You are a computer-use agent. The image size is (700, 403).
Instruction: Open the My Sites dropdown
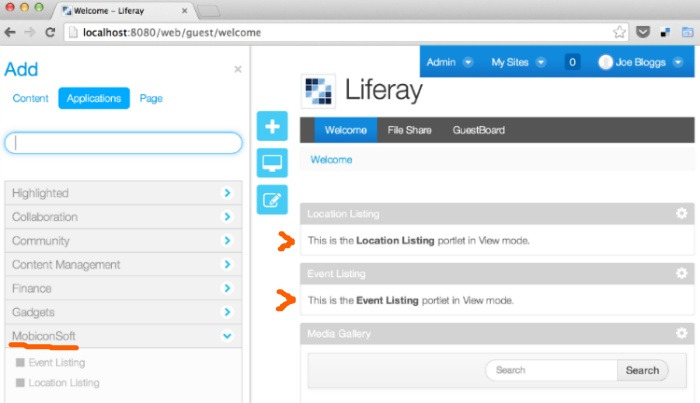pos(518,62)
